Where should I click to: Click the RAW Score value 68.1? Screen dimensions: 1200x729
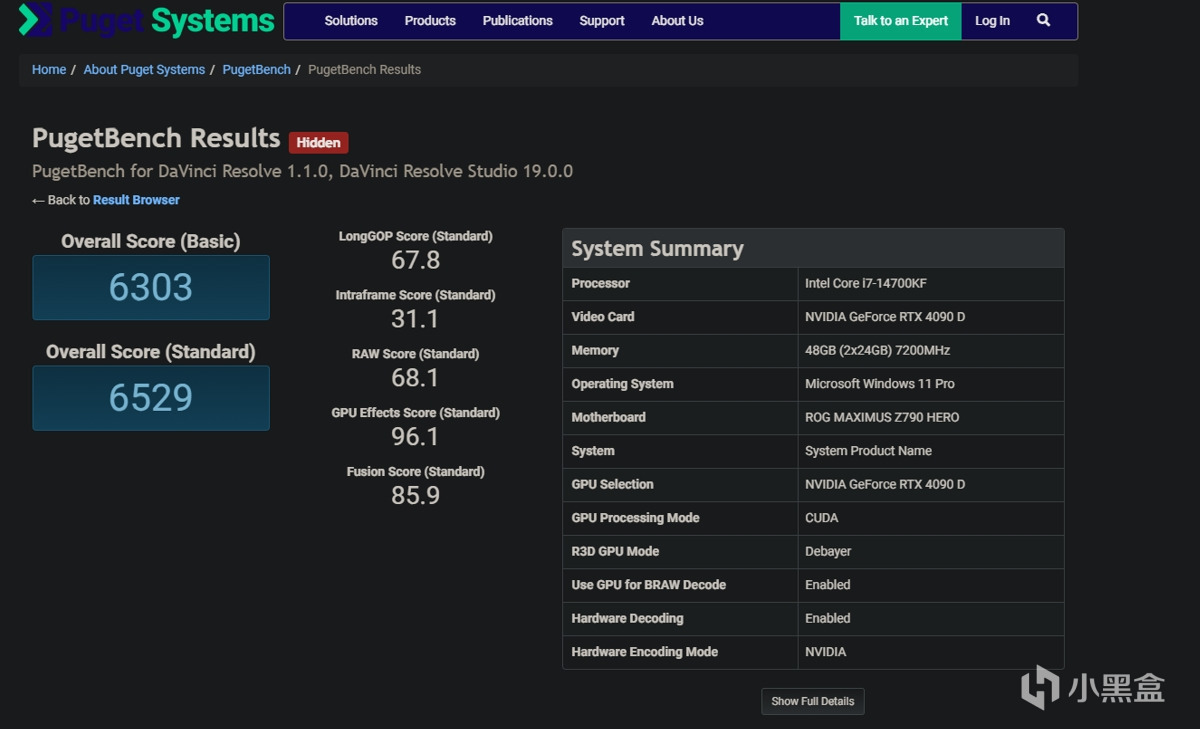(415, 378)
